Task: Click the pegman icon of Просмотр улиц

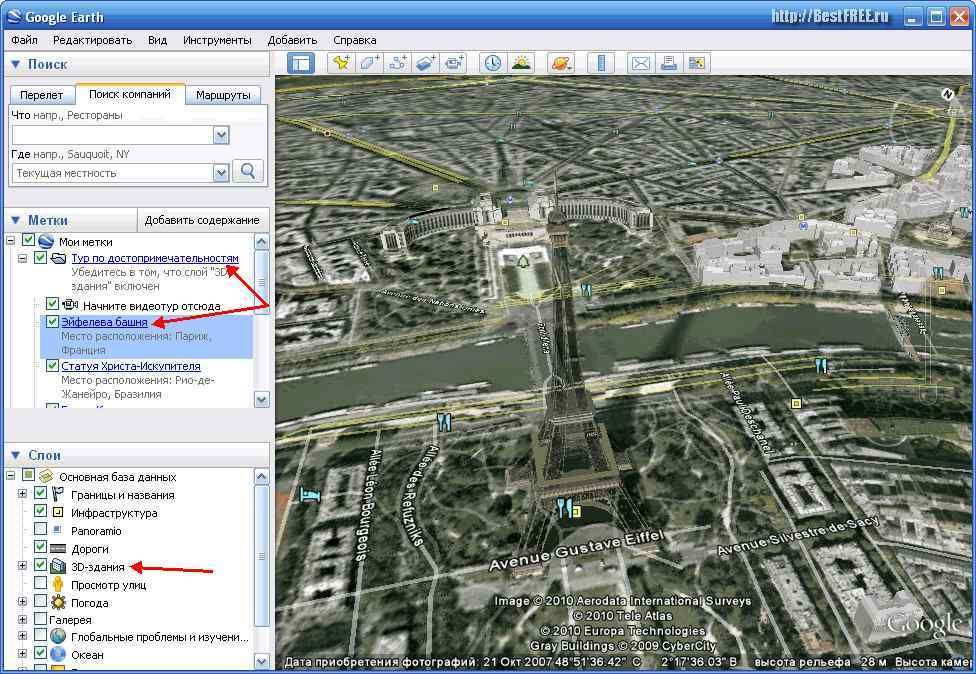Action: [58, 584]
